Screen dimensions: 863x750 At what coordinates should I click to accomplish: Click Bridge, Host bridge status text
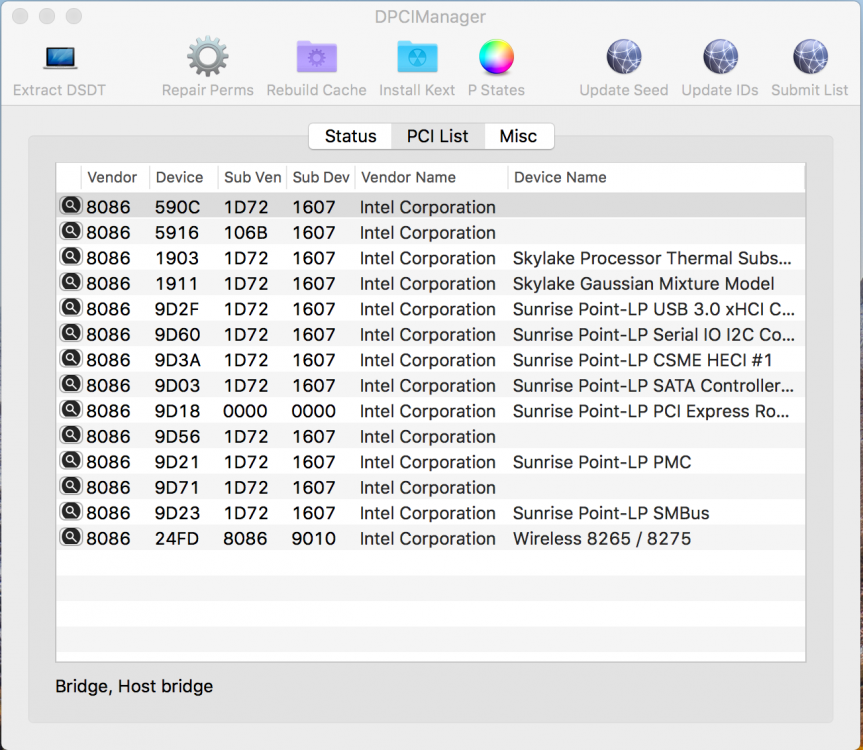coord(134,686)
